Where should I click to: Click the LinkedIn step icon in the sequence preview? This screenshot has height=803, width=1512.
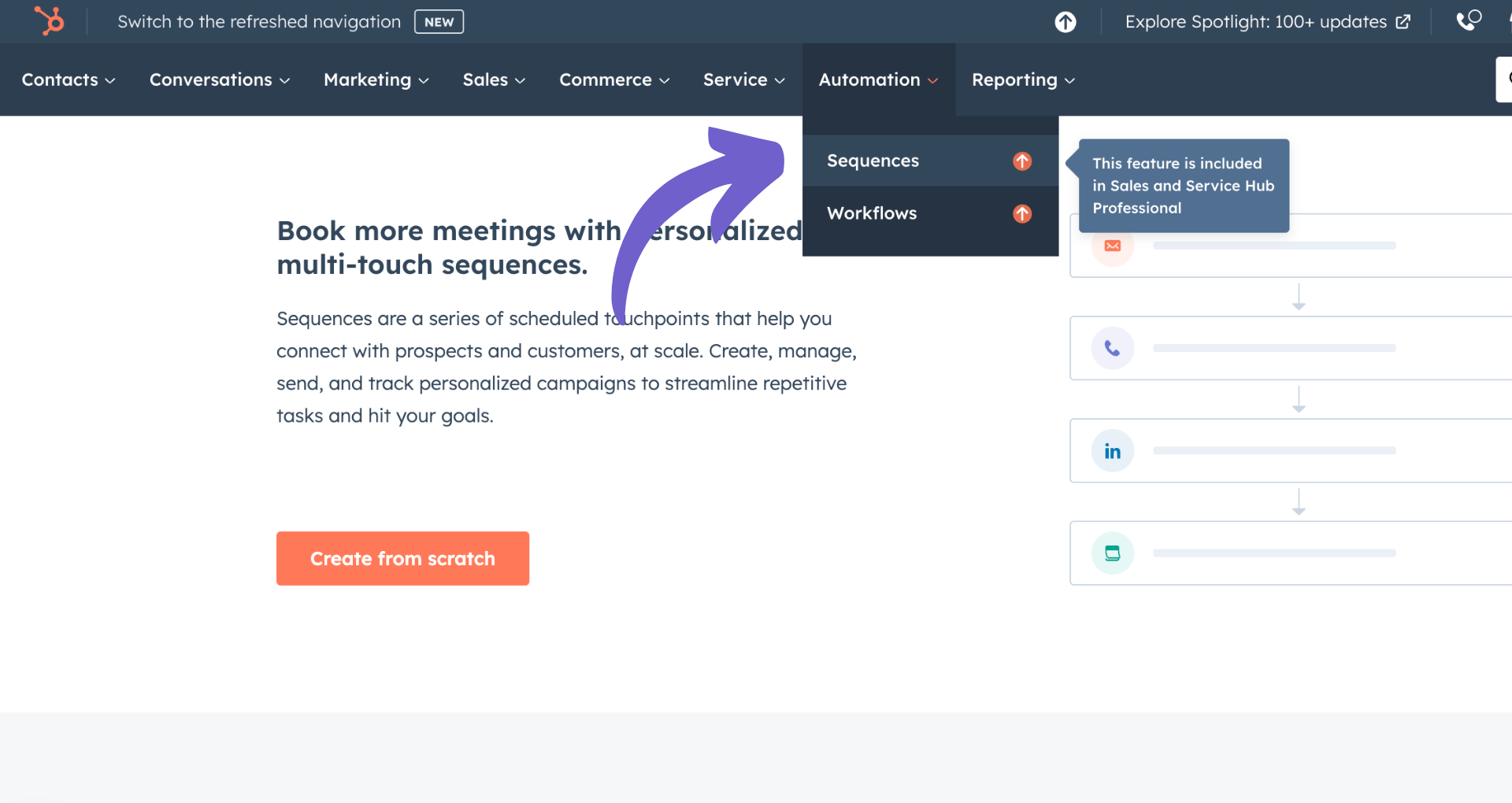tap(1112, 450)
